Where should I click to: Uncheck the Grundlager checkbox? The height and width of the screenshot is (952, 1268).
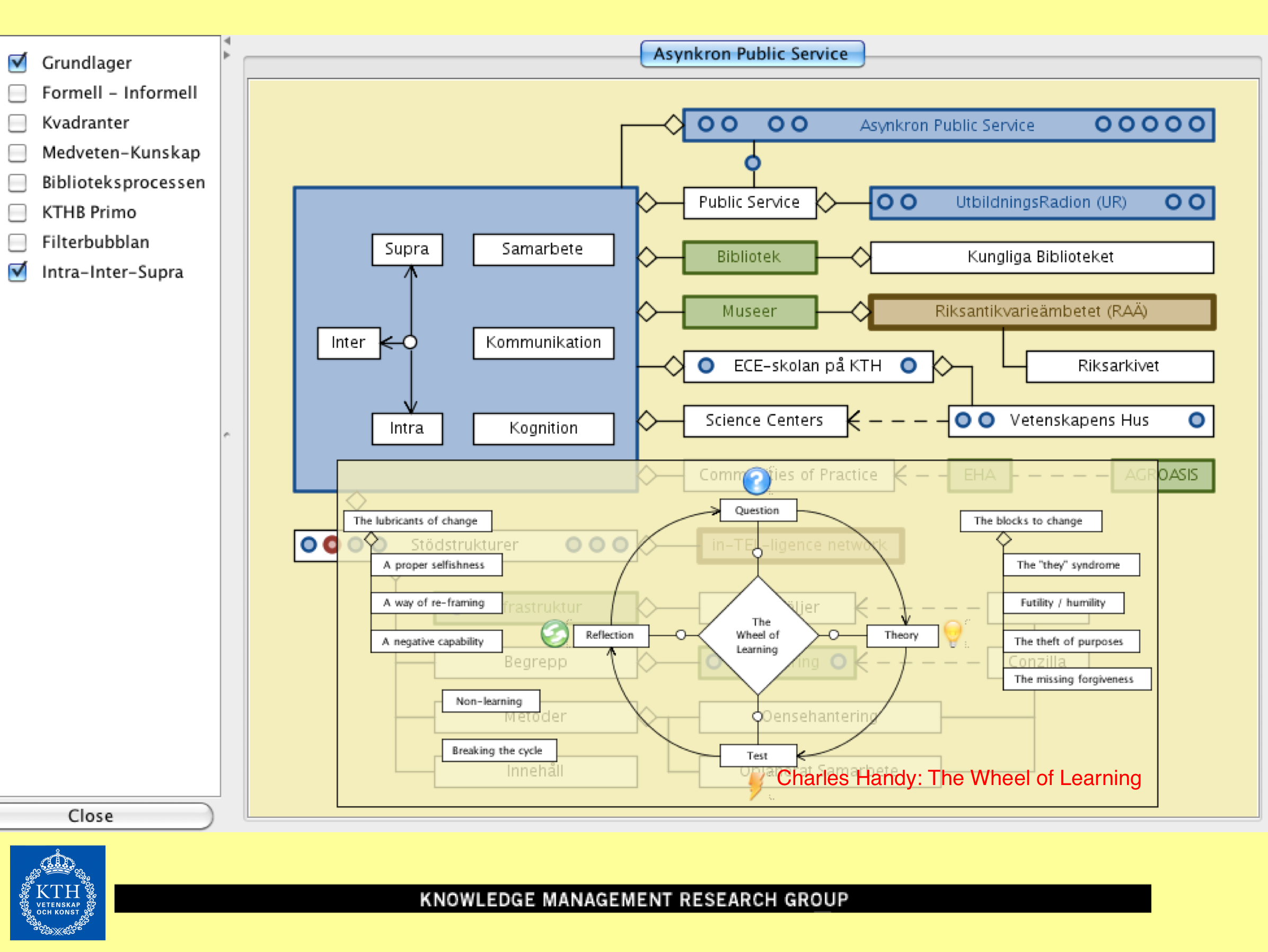(x=18, y=63)
